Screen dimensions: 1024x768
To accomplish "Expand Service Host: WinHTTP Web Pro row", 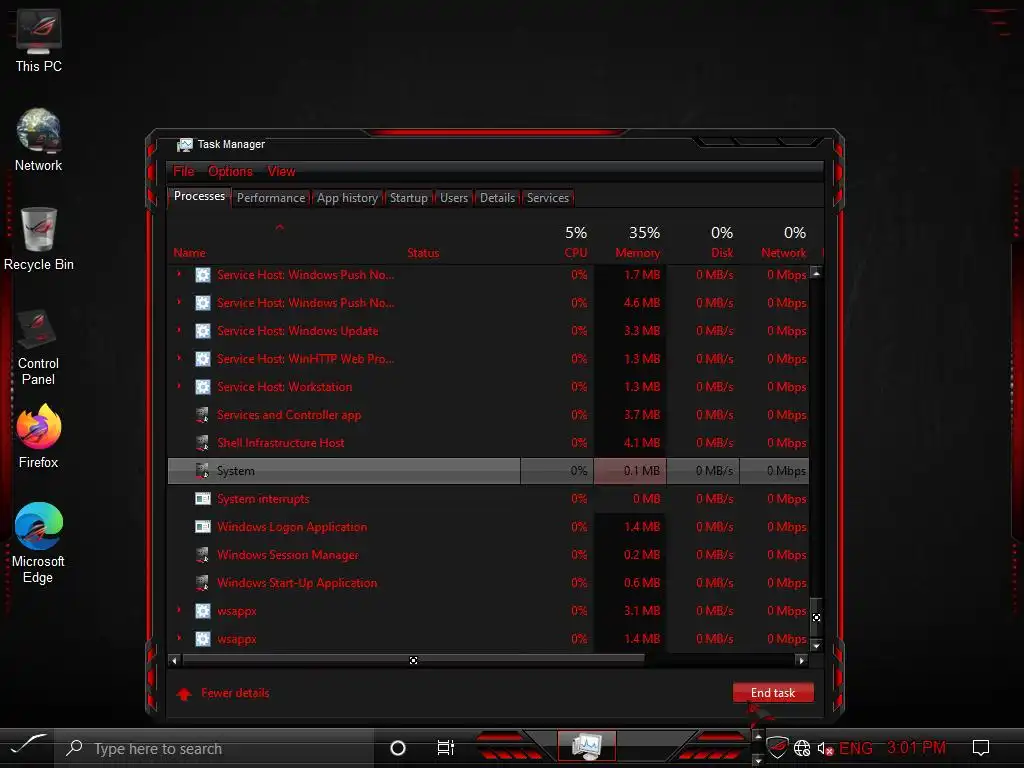I will point(179,359).
